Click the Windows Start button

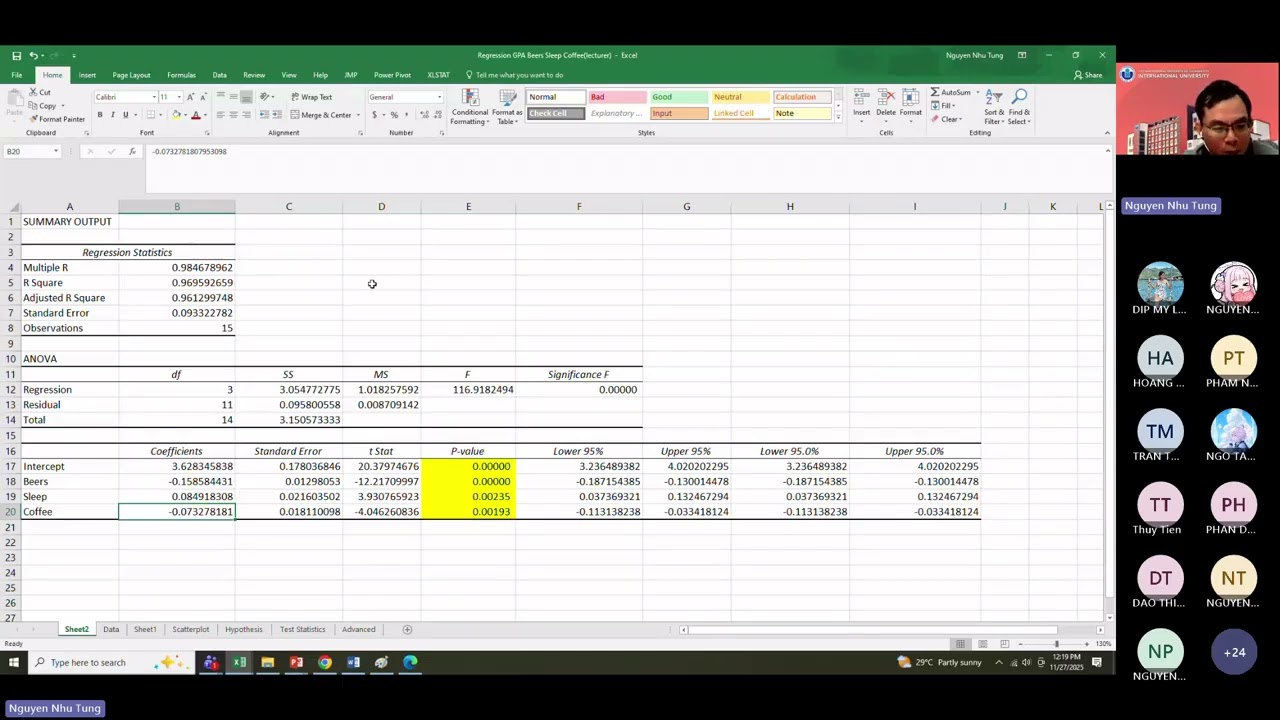pos(14,662)
